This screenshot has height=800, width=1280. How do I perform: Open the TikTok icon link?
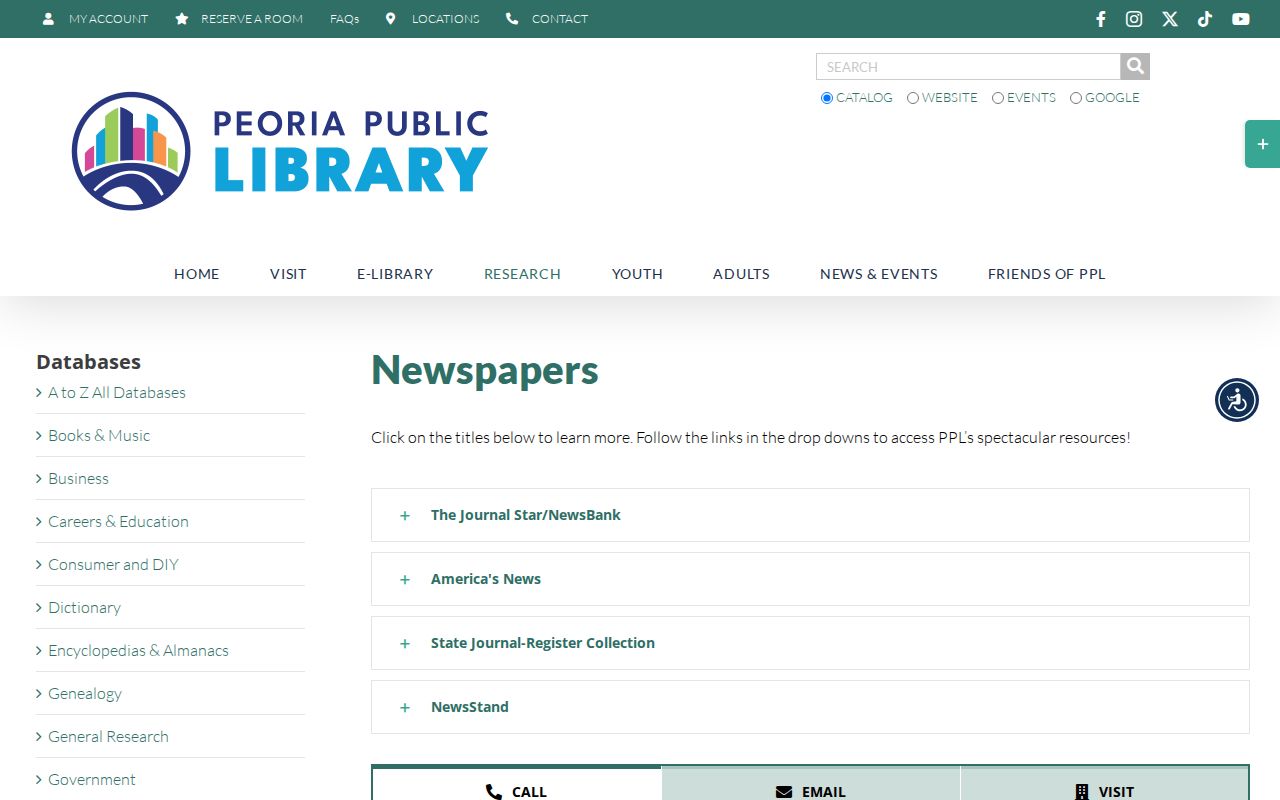pos(1205,19)
